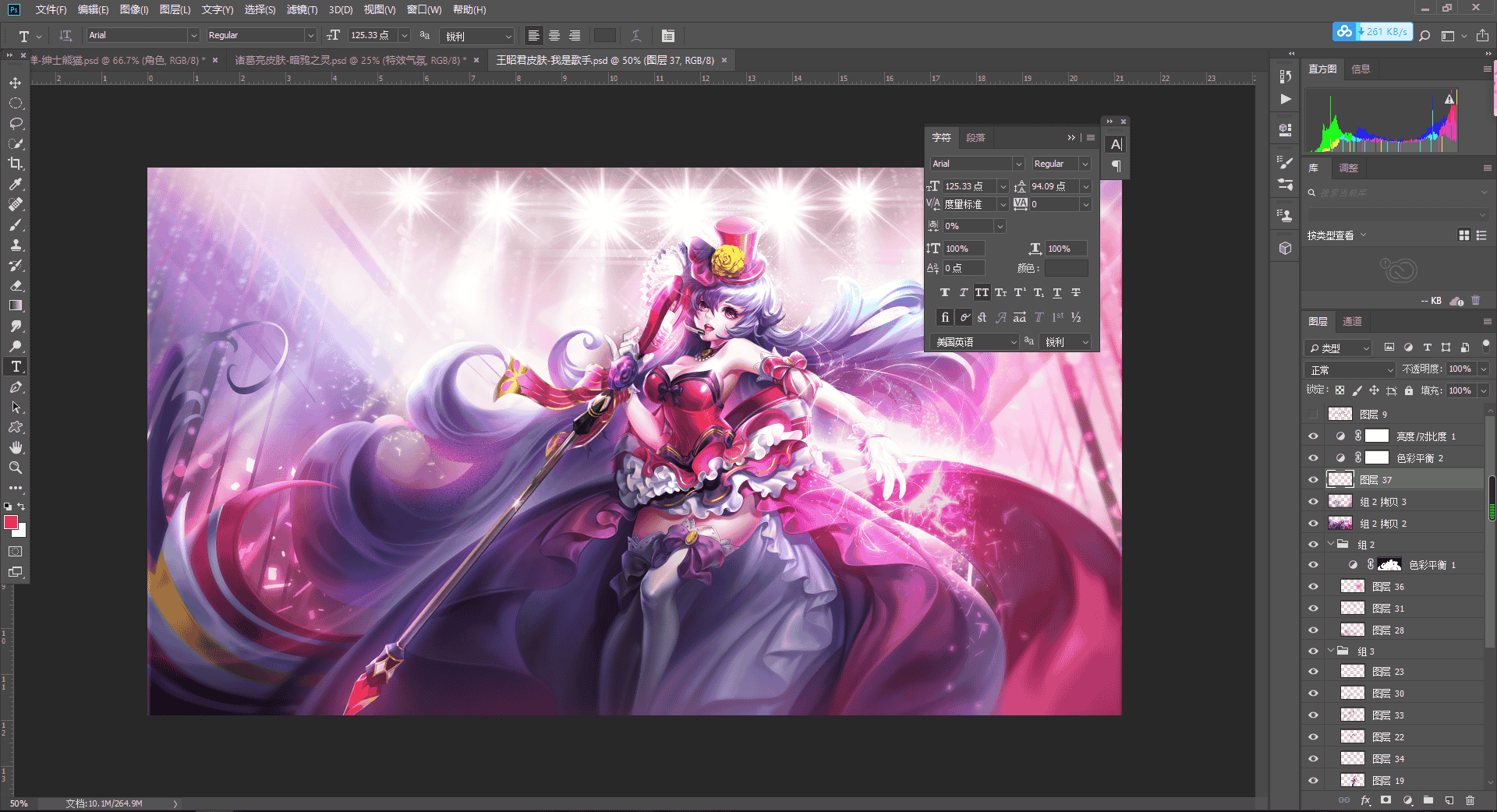Click the font size field in Character panel
This screenshot has width=1497, height=812.
(968, 186)
